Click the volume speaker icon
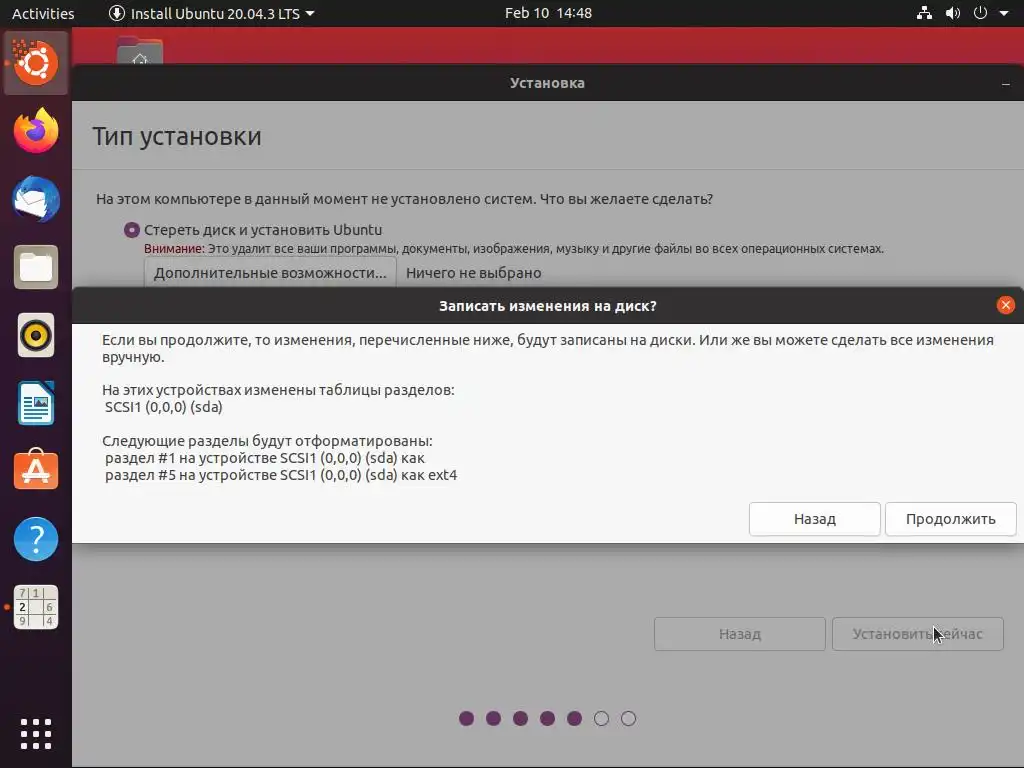This screenshot has width=1024, height=768. click(x=953, y=13)
